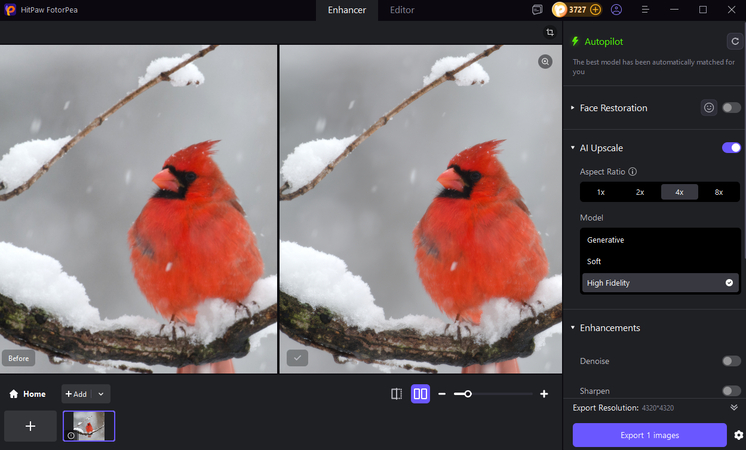Click the plus icon to add coins
The image size is (746, 450).
[595, 10]
